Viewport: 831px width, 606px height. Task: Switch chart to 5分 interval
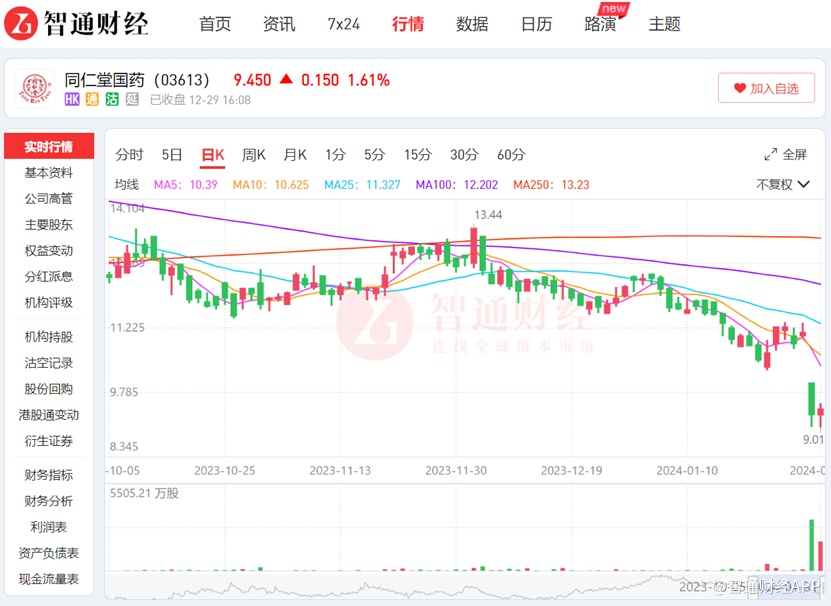[374, 155]
